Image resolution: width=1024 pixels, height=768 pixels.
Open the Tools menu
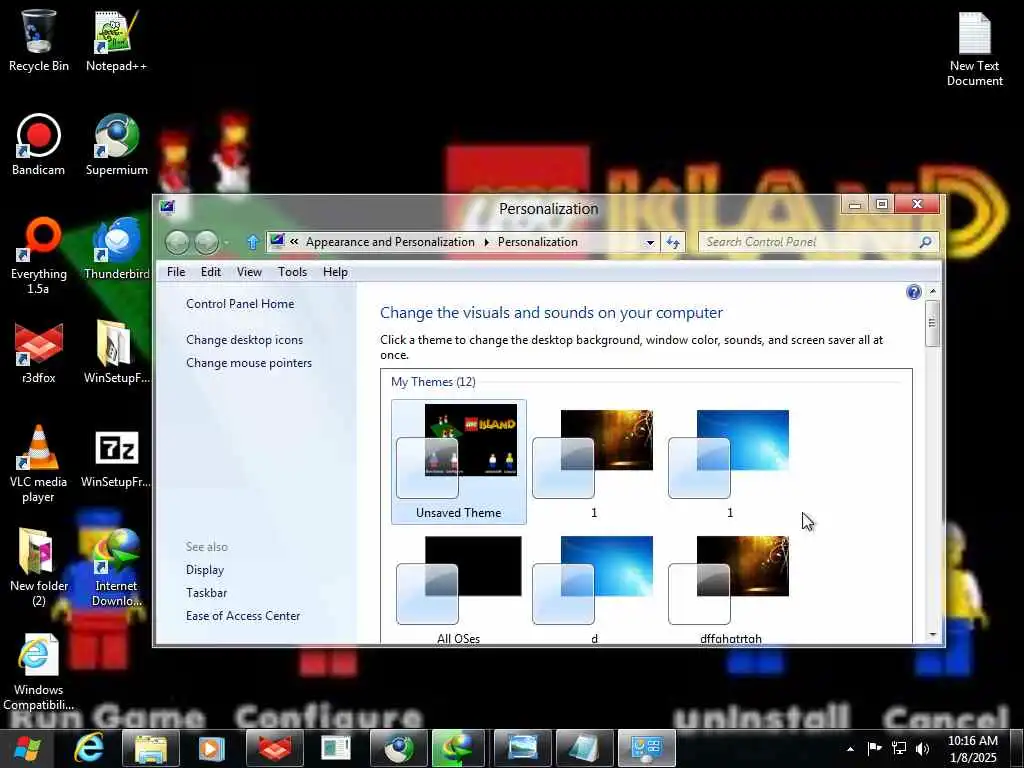292,272
